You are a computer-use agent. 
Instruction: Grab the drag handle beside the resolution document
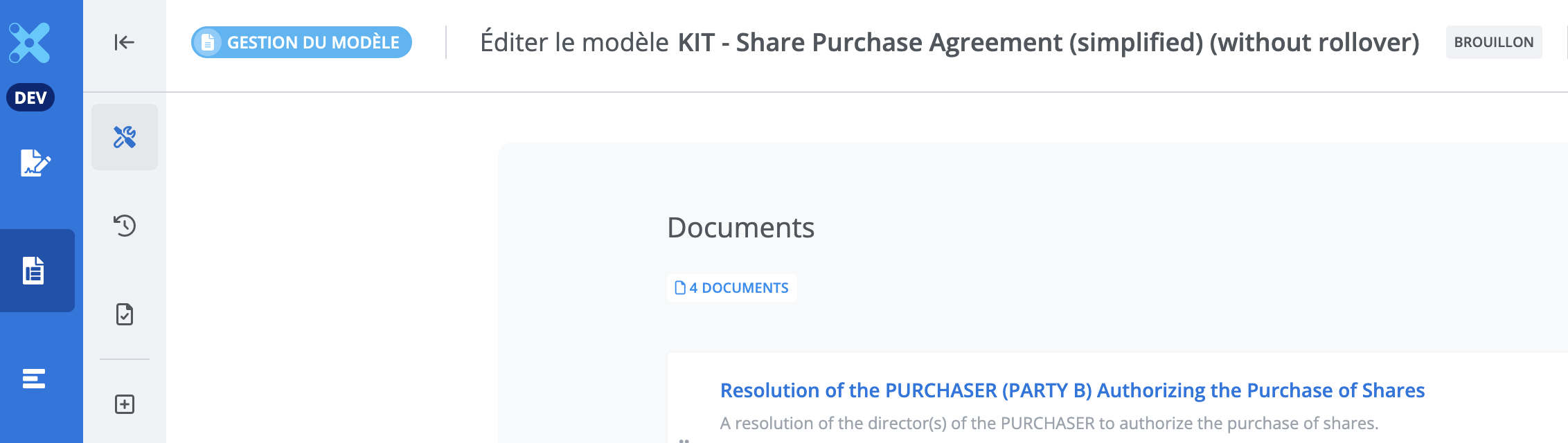pyautogui.click(x=684, y=440)
